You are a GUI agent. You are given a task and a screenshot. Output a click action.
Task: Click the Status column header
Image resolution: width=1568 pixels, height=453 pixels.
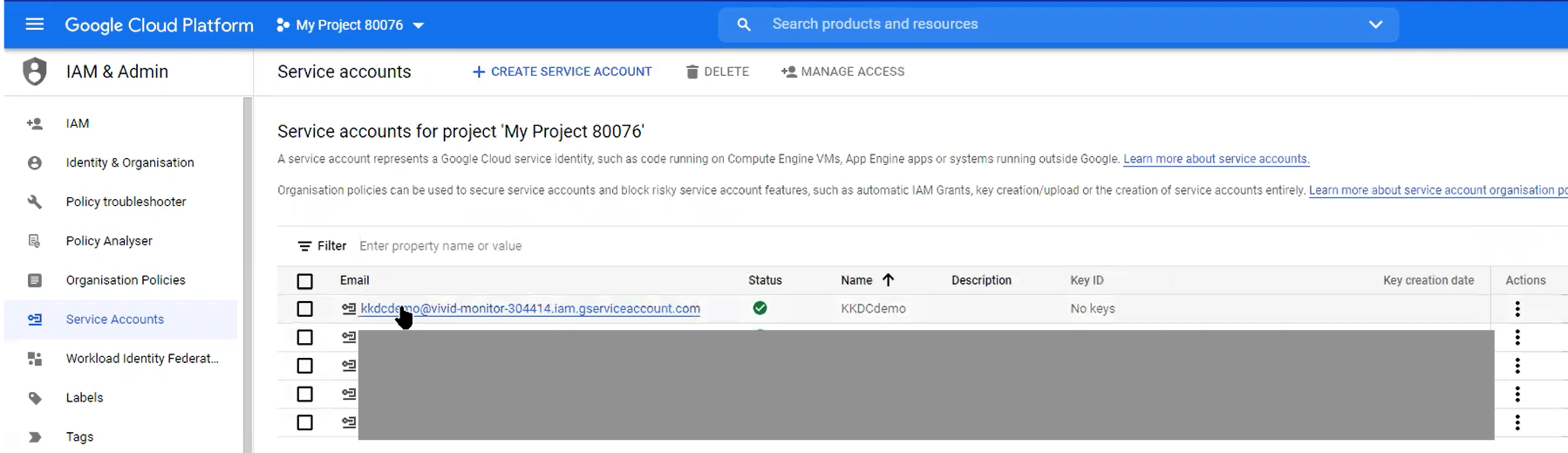coord(765,280)
